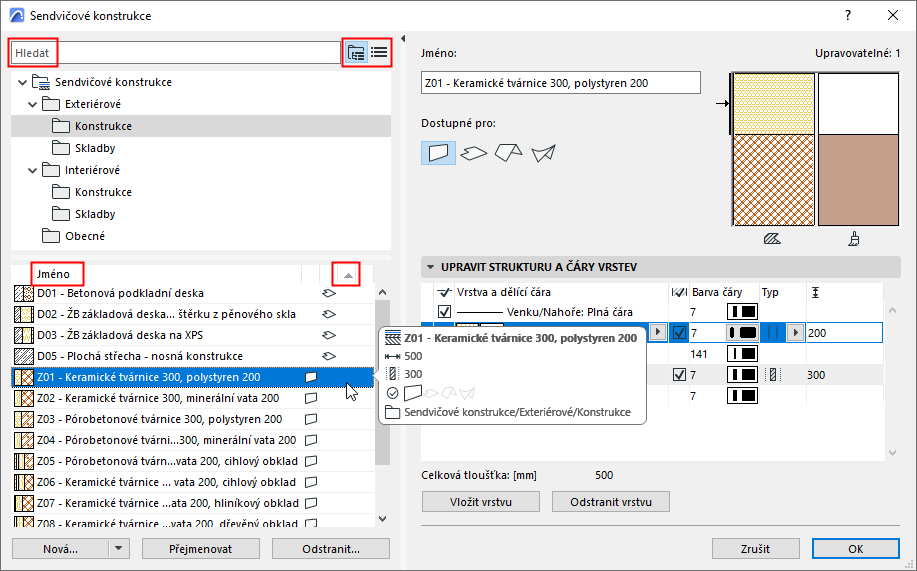This screenshot has height=571, width=917.
Task: Click sort arrow in list header
Action: (348, 275)
